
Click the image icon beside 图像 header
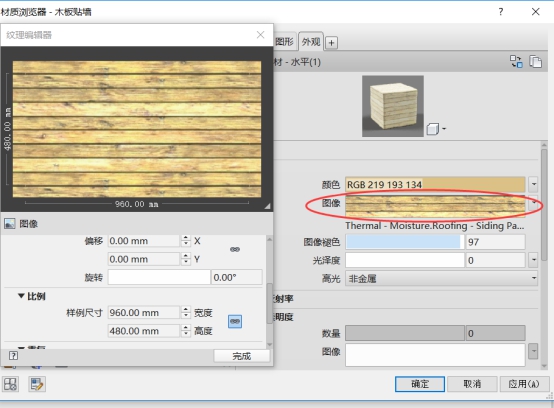[x=10, y=224]
